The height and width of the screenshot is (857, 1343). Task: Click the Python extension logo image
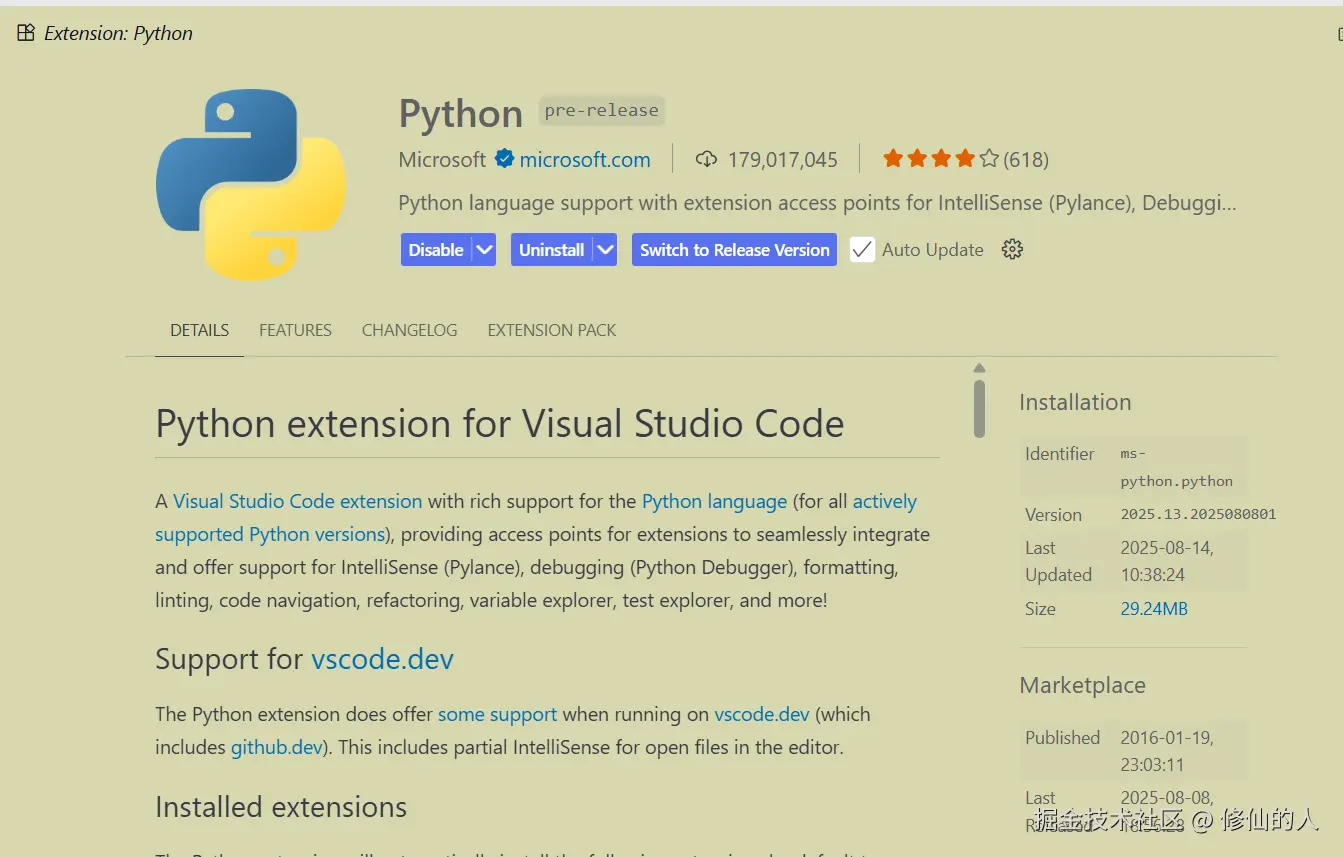click(251, 184)
